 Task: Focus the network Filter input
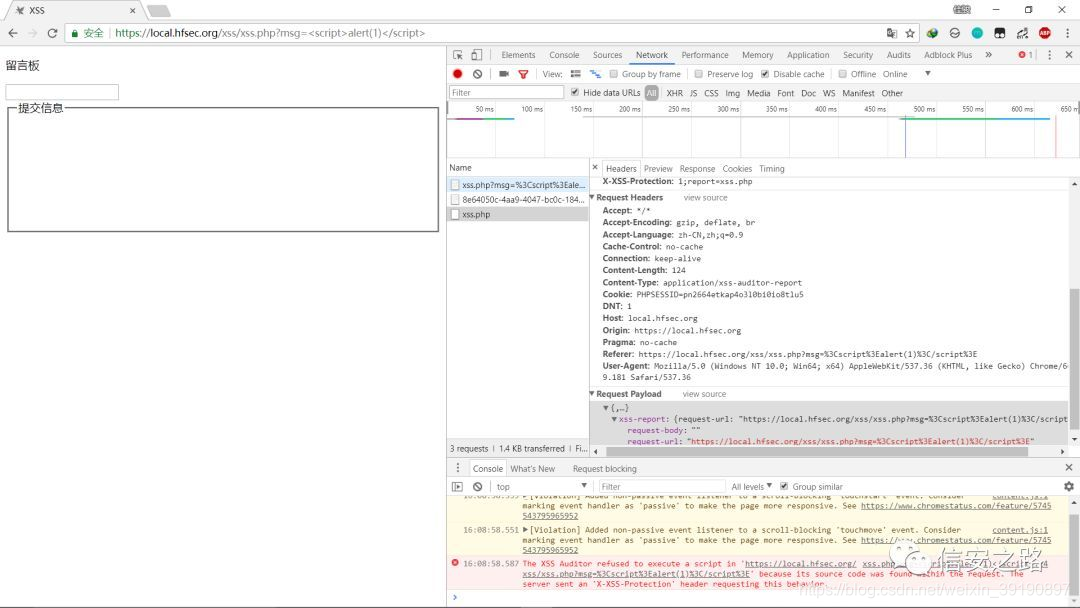click(x=506, y=92)
